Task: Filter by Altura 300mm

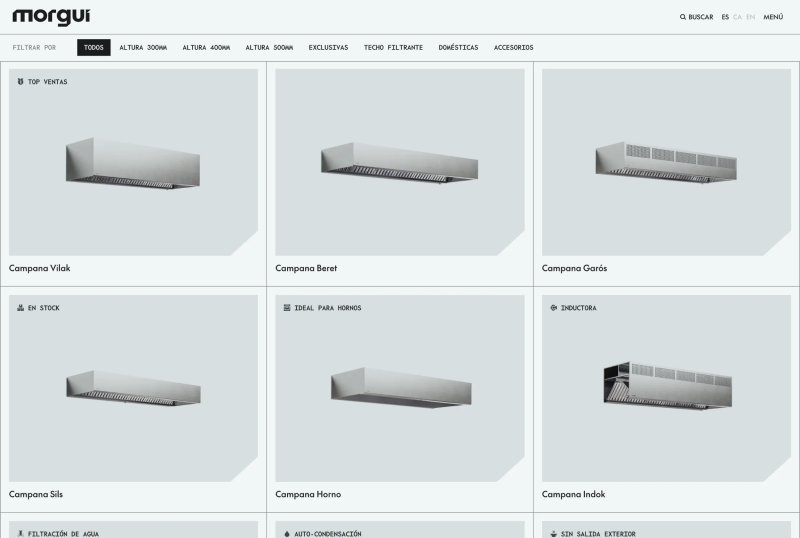Action: tap(143, 47)
